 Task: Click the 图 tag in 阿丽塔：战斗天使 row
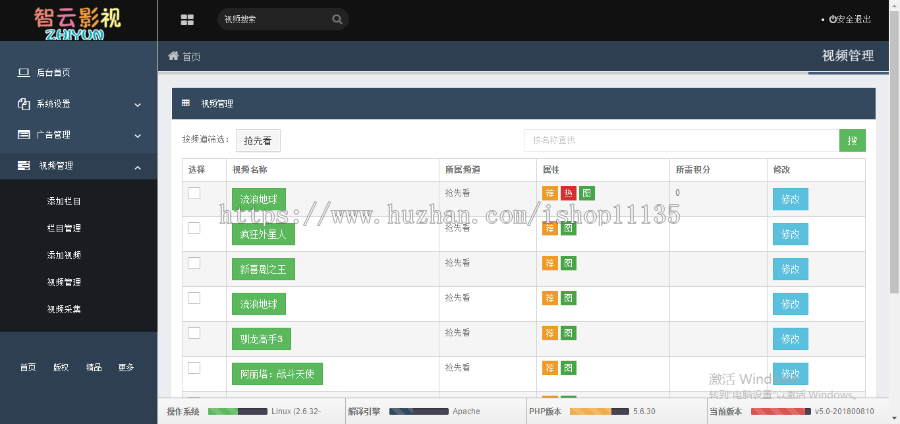[x=568, y=368]
